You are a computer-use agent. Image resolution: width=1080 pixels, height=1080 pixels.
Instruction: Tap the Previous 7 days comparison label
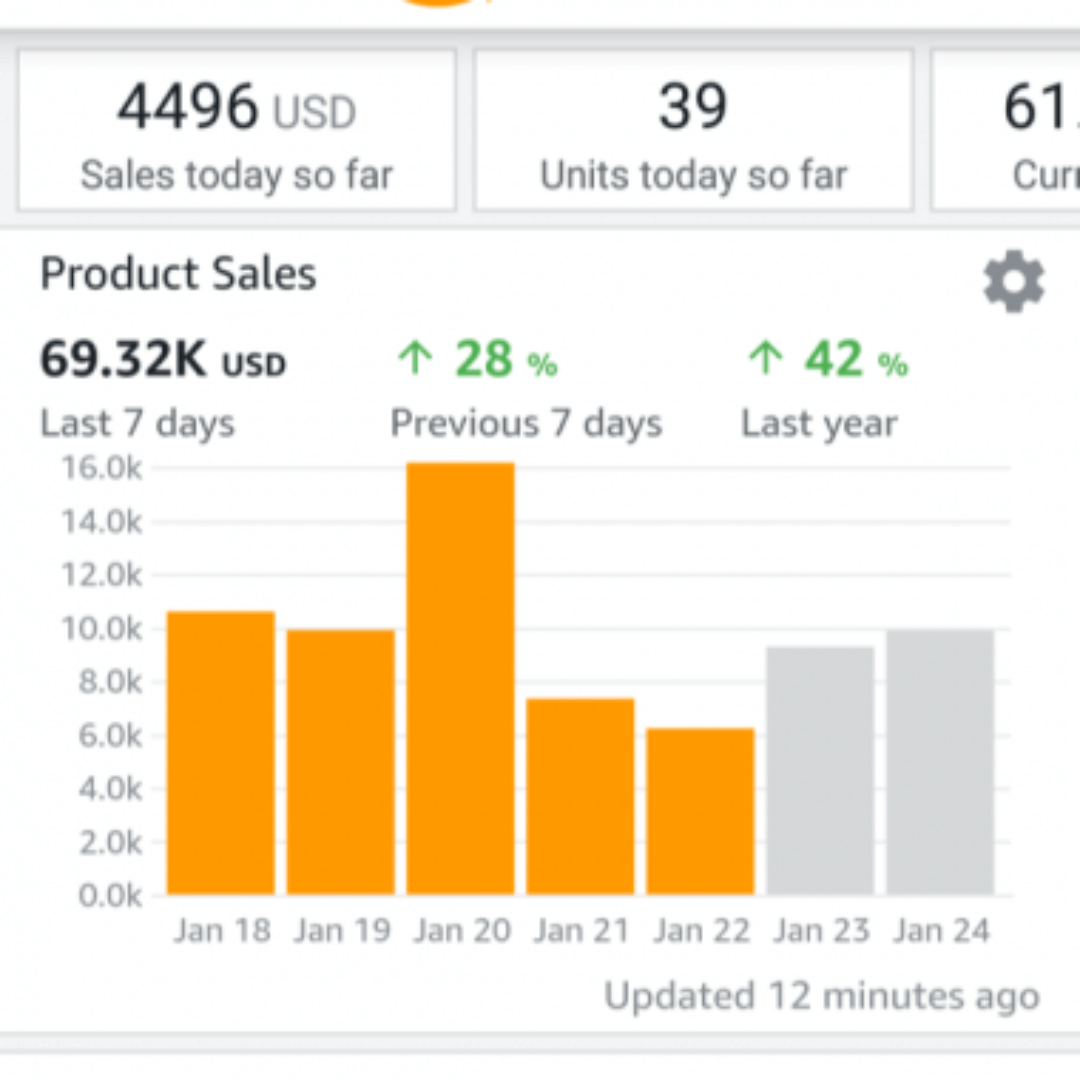point(526,424)
